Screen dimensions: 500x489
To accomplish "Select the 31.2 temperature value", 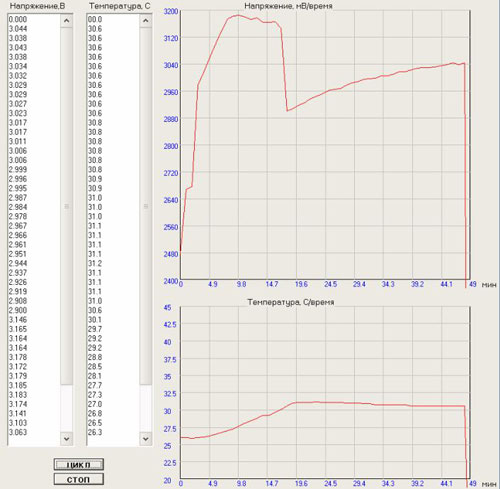I will (95, 263).
